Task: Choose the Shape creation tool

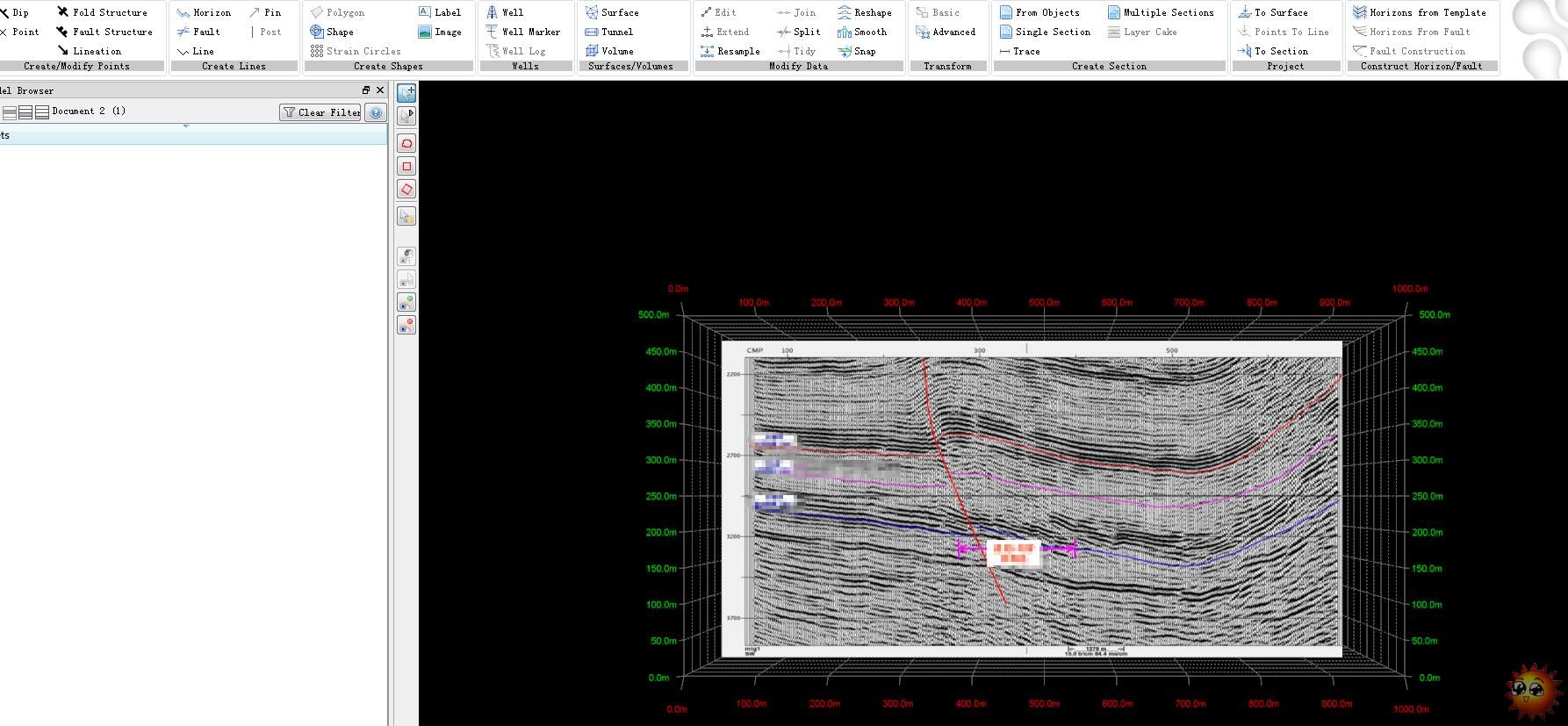Action: pyautogui.click(x=331, y=32)
